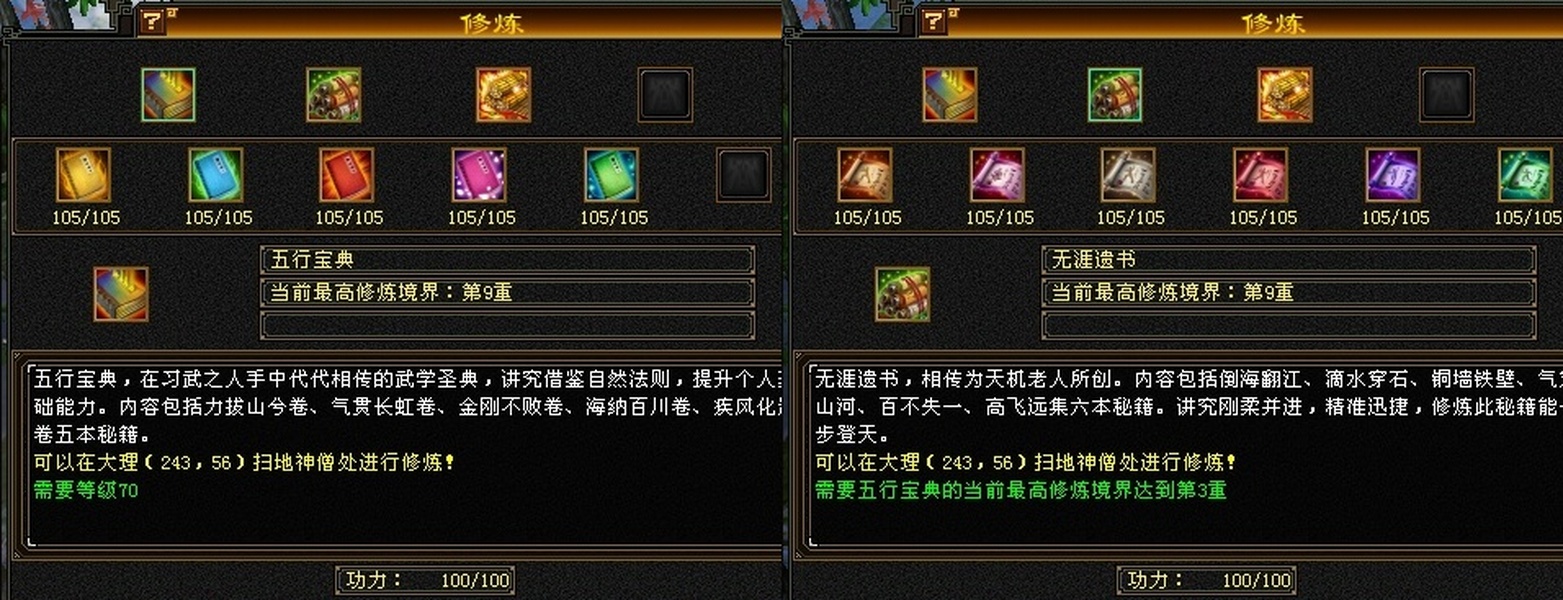Select the yellow book in the left panel
The image size is (1563, 600).
[83, 175]
